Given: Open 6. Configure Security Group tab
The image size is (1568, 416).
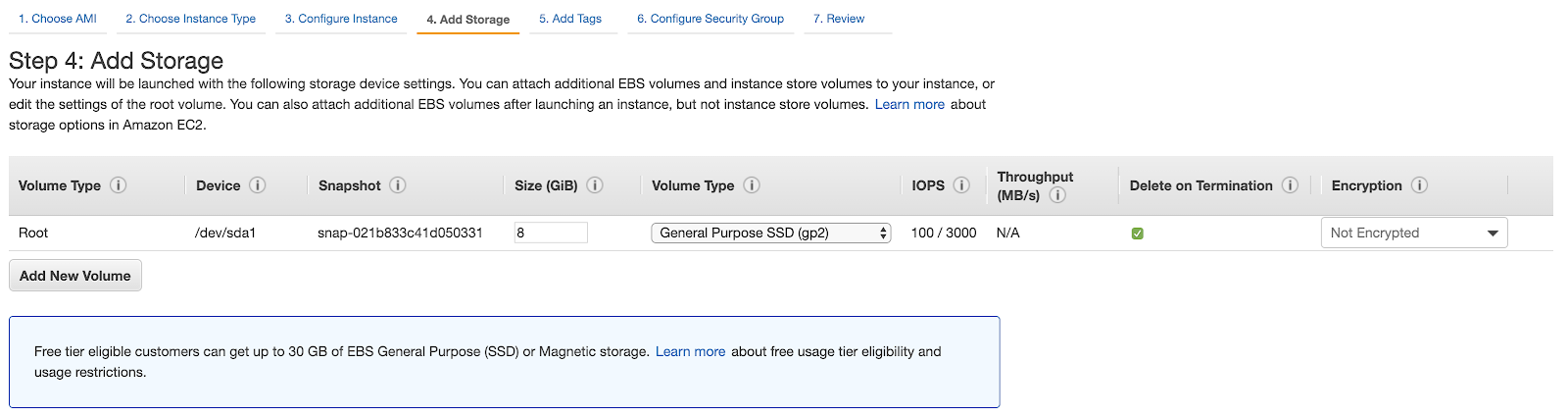Looking at the screenshot, I should pos(710,19).
